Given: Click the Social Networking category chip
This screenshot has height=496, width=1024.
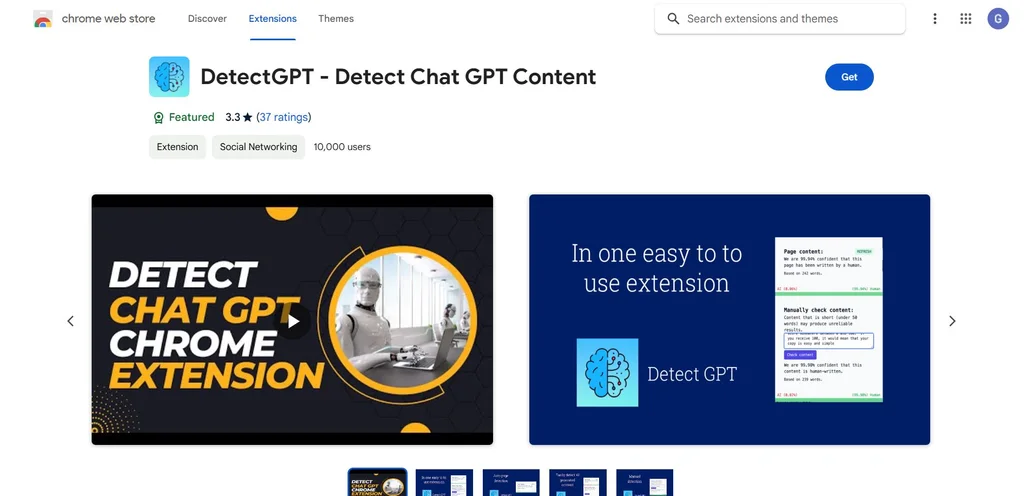Looking at the screenshot, I should 259,147.
